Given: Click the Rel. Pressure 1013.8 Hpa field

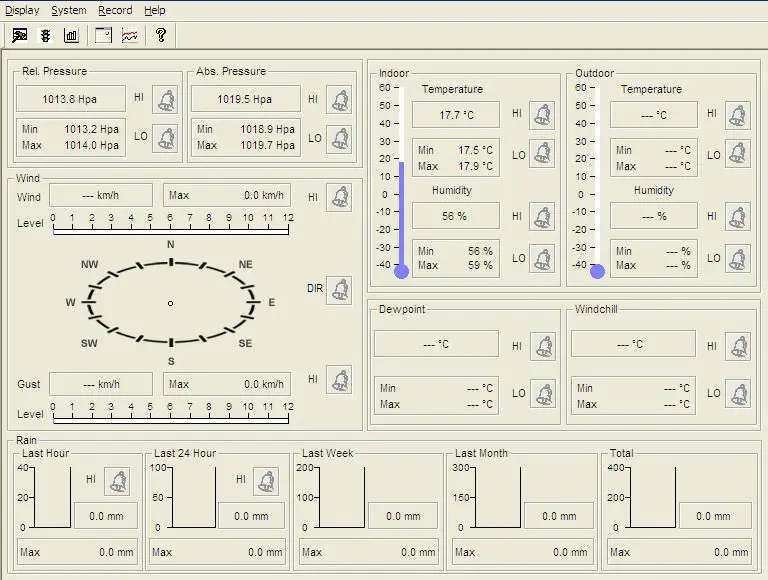Looking at the screenshot, I should (70, 99).
